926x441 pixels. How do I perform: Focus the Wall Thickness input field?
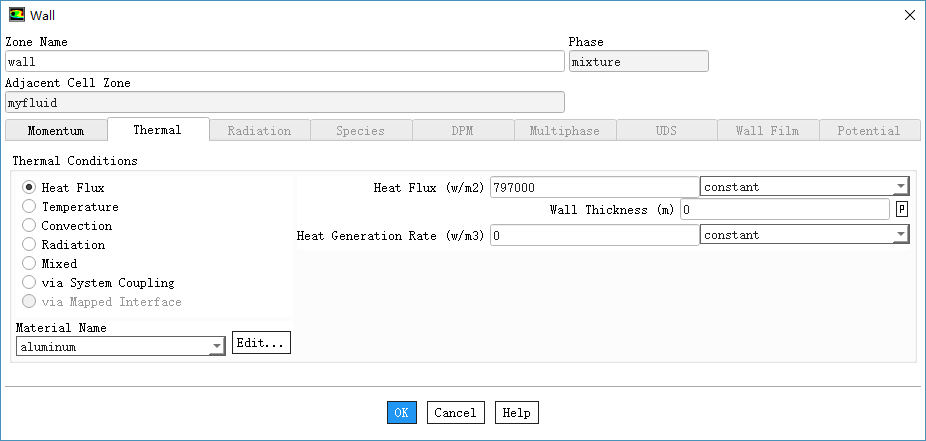tap(784, 209)
